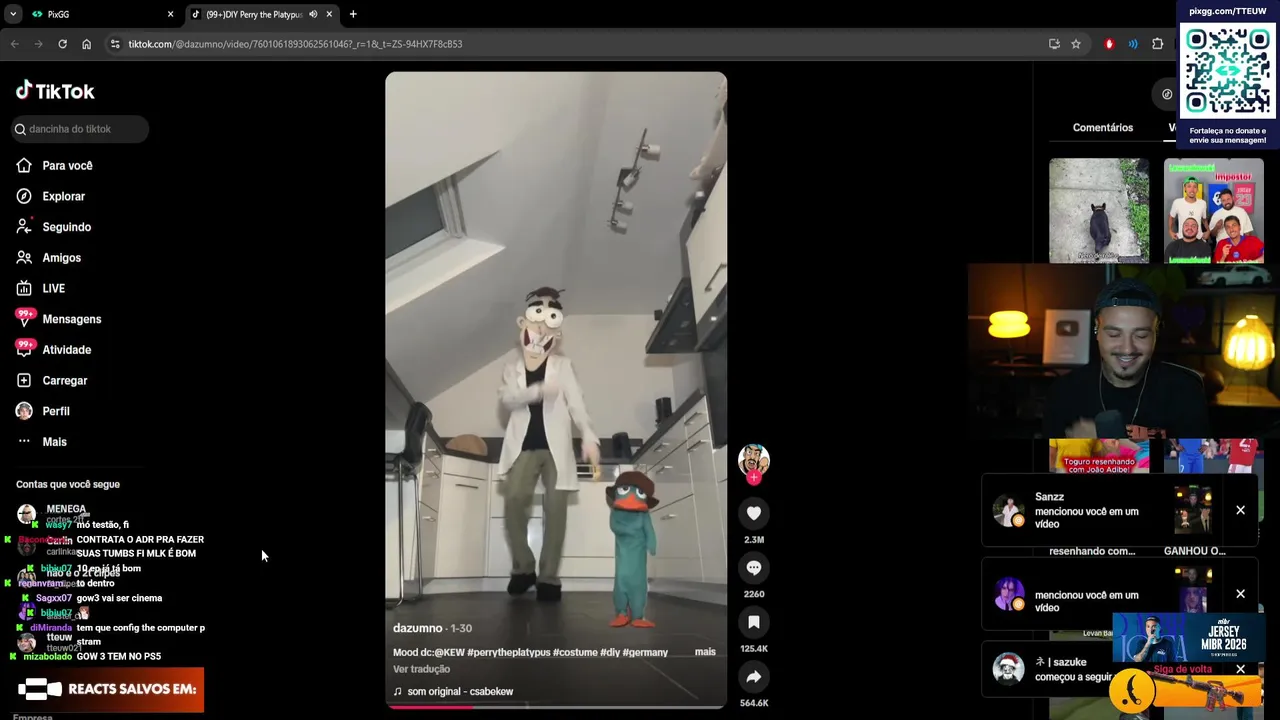Open the install app icon
This screenshot has width=1280, height=720.
click(x=1054, y=44)
